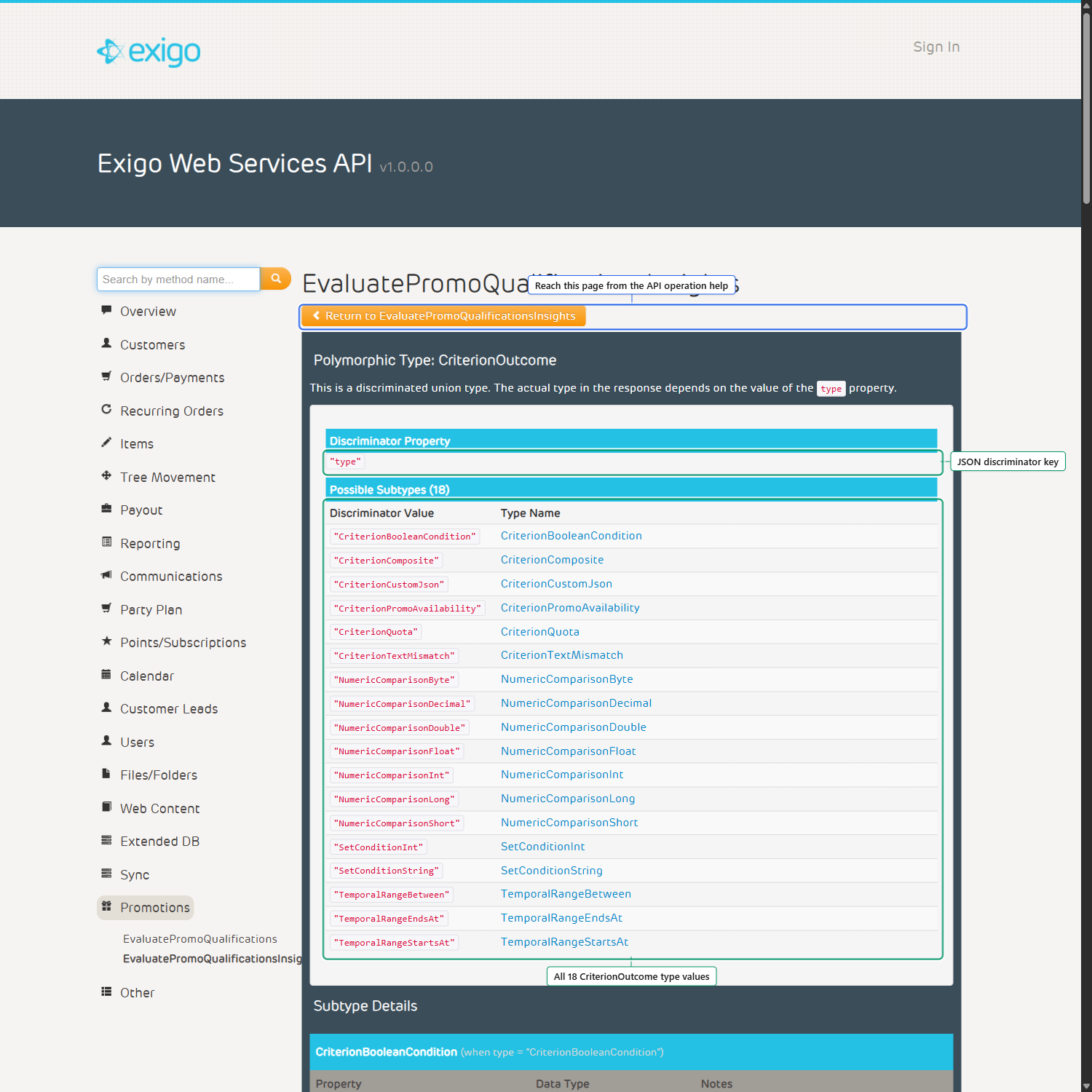
Task: Open the Customer Leads section
Action: (169, 708)
